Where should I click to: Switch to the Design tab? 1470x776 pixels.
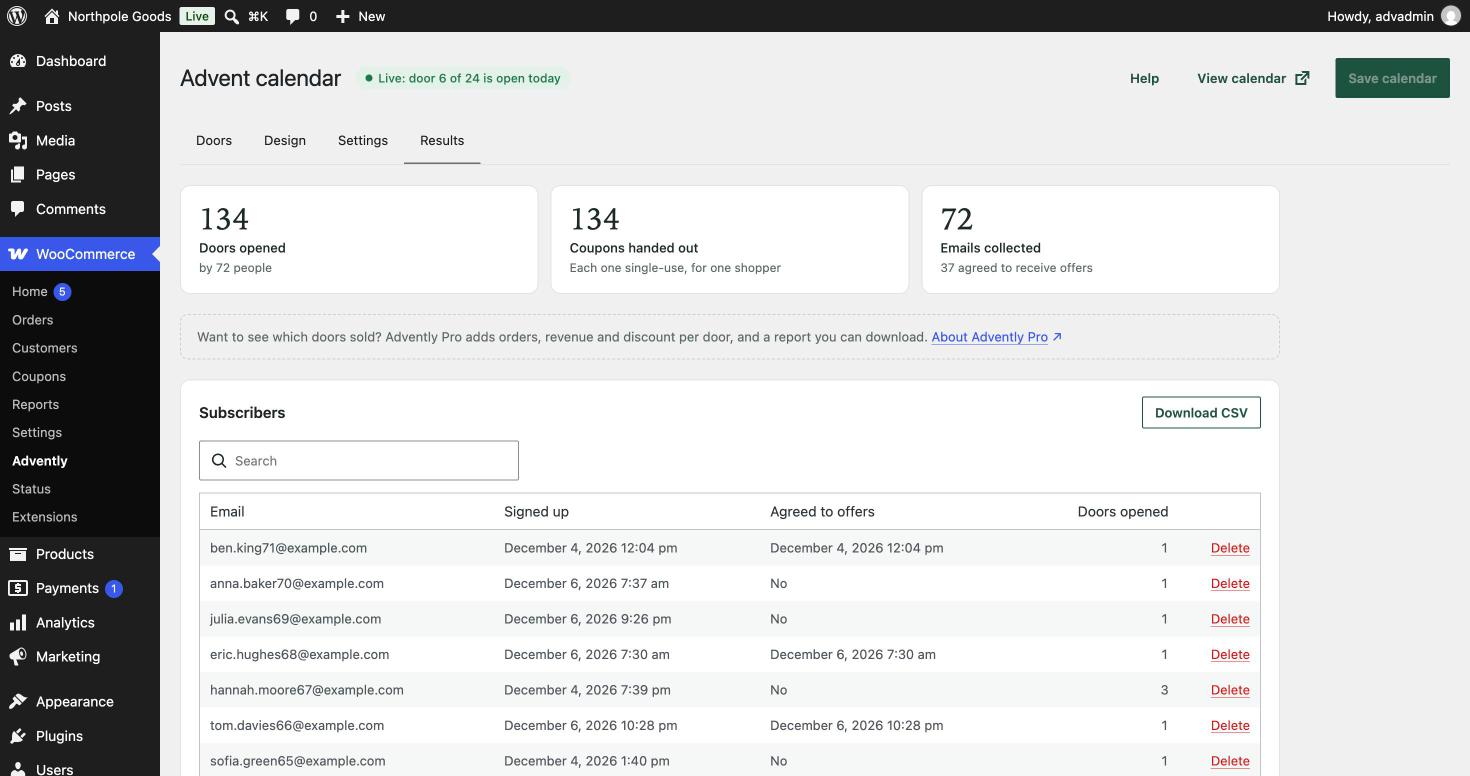[x=285, y=140]
